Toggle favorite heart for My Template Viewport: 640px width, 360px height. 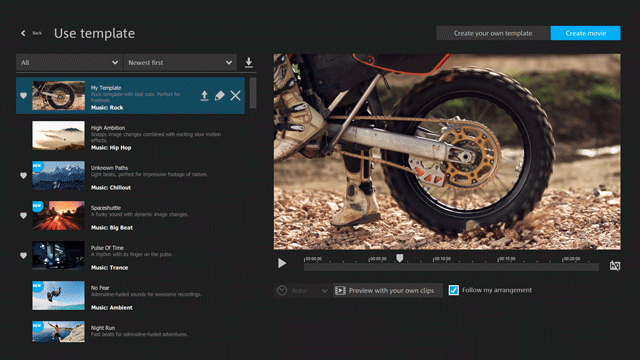tap(23, 96)
